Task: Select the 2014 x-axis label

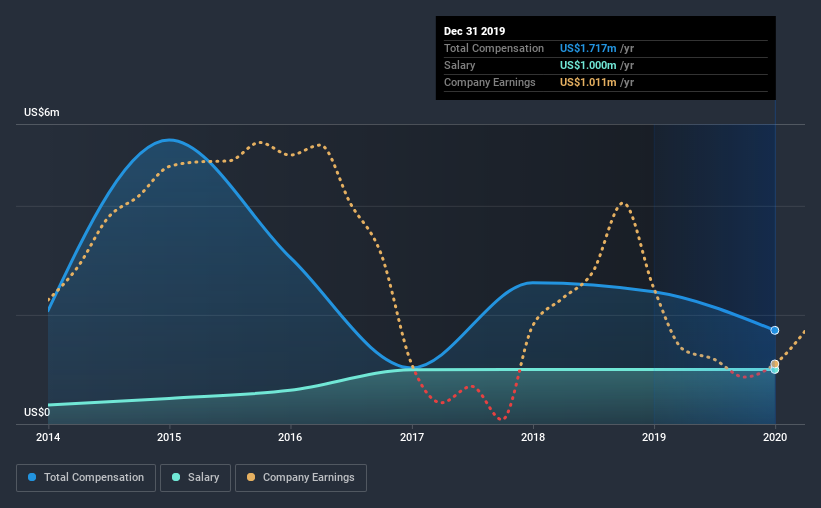Action: [x=48, y=437]
